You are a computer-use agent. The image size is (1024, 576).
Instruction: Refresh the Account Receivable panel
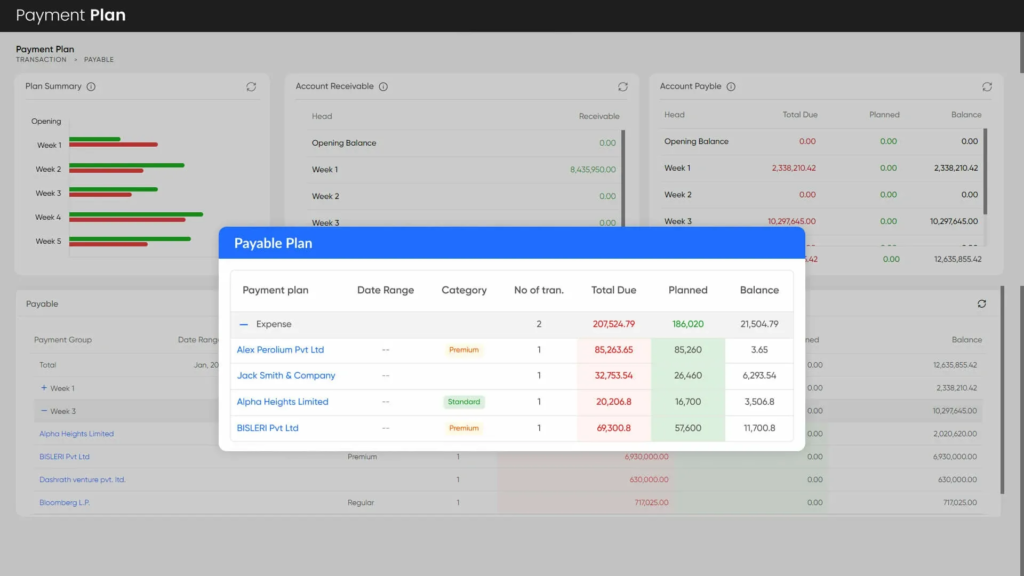(x=623, y=87)
